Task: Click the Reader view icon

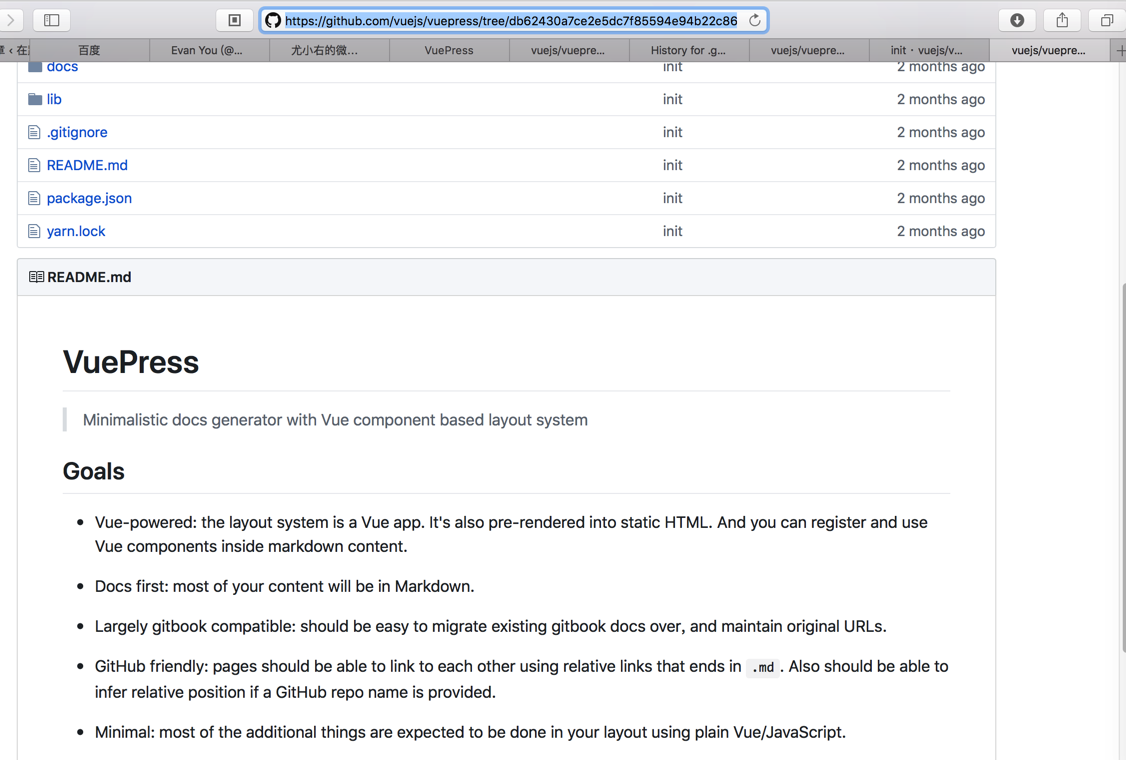Action: click(x=235, y=20)
